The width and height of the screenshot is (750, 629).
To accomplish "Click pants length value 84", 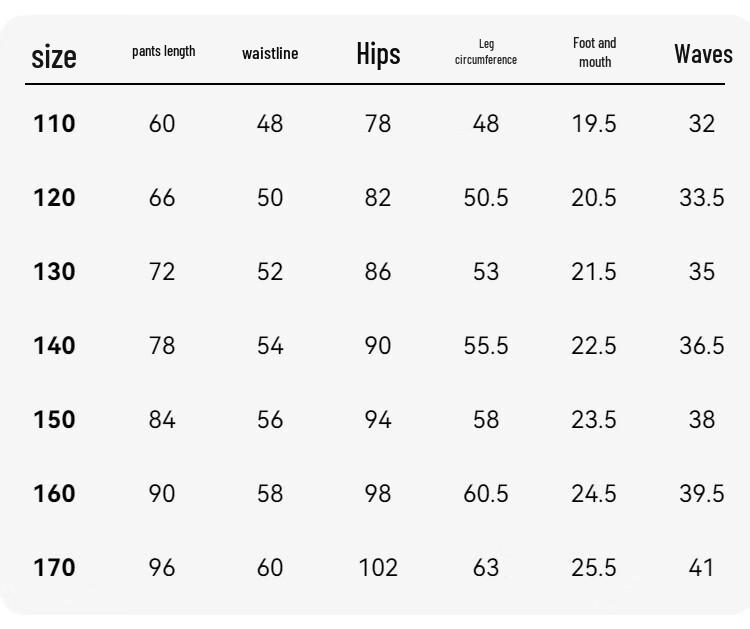I will pyautogui.click(x=162, y=419).
